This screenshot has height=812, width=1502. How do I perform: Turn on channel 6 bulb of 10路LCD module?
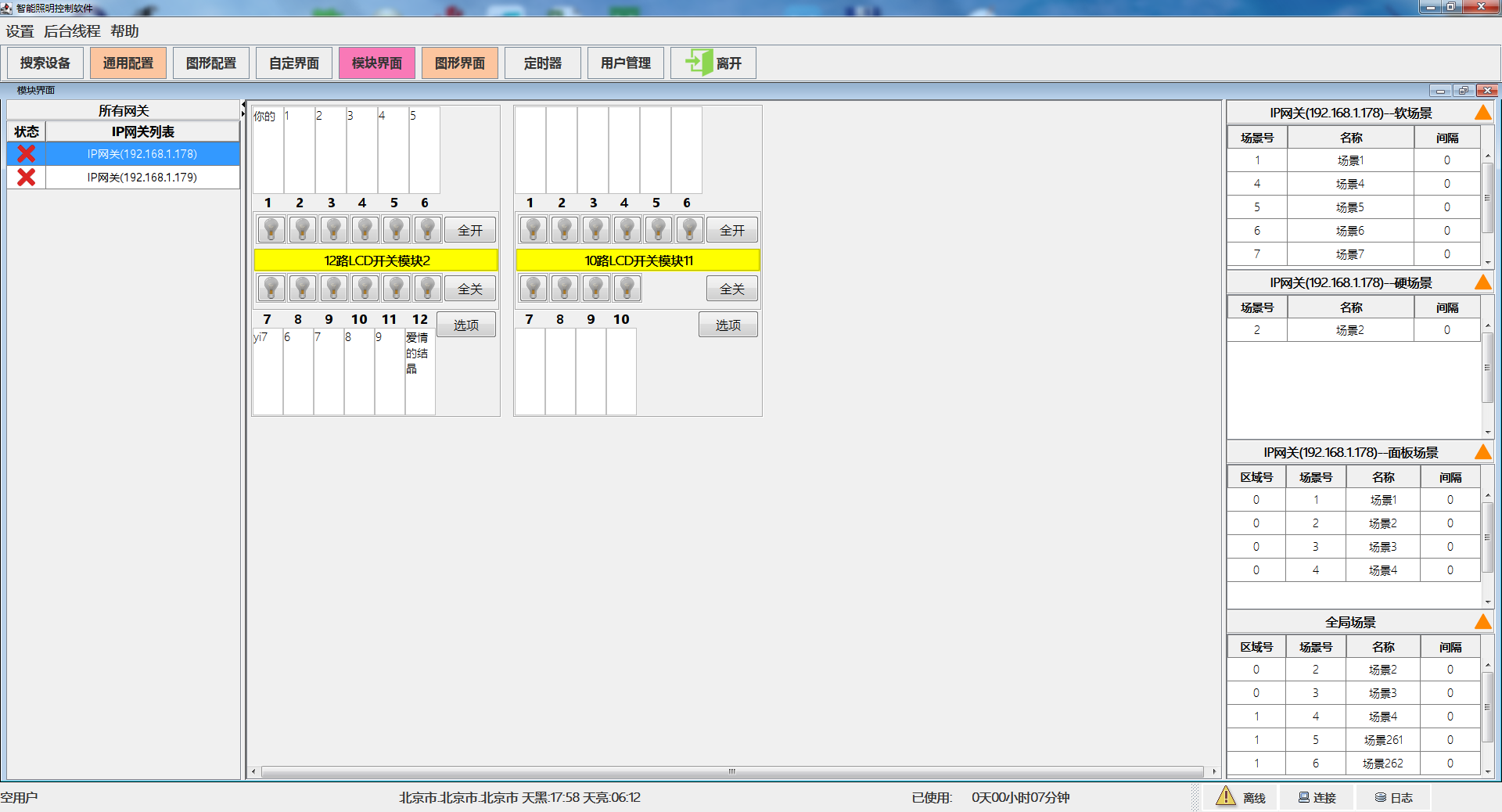point(689,230)
